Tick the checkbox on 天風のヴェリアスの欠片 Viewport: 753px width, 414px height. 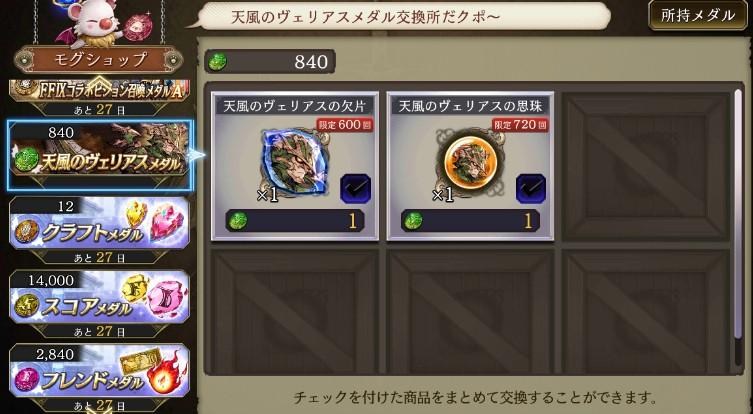(x=355, y=189)
